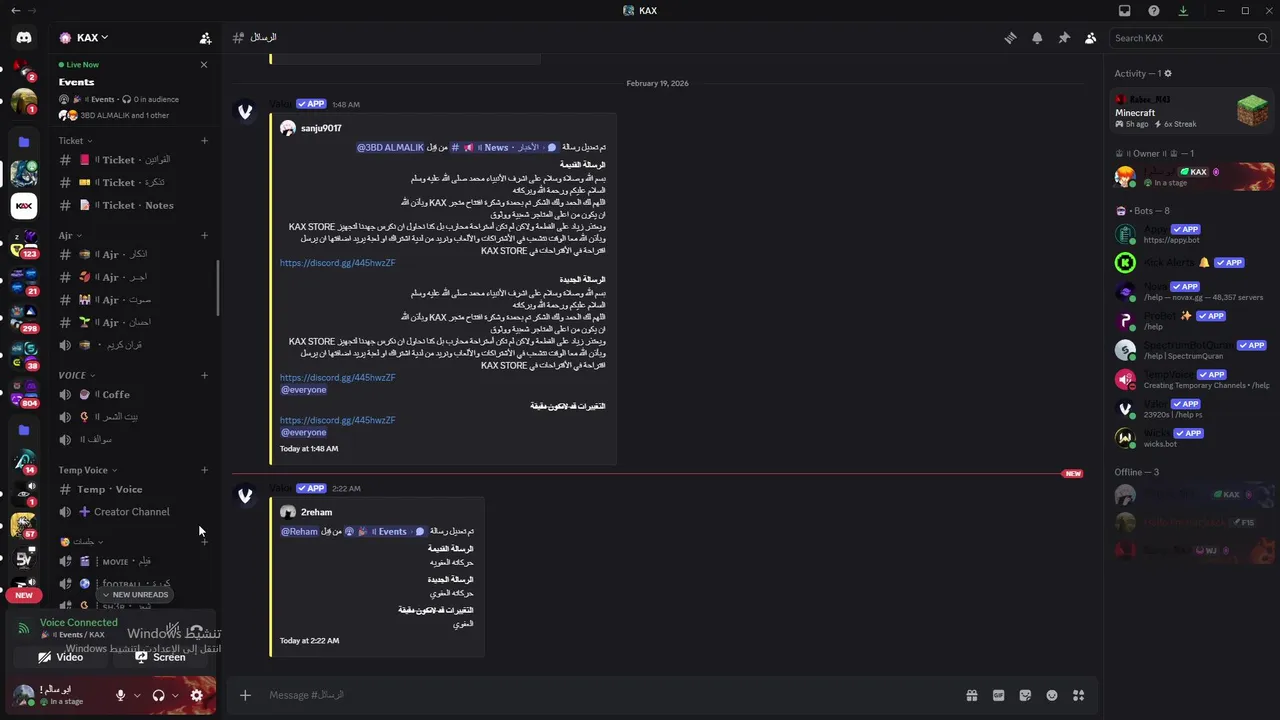Open the message attachment plus button
The image size is (1280, 720).
tap(245, 696)
